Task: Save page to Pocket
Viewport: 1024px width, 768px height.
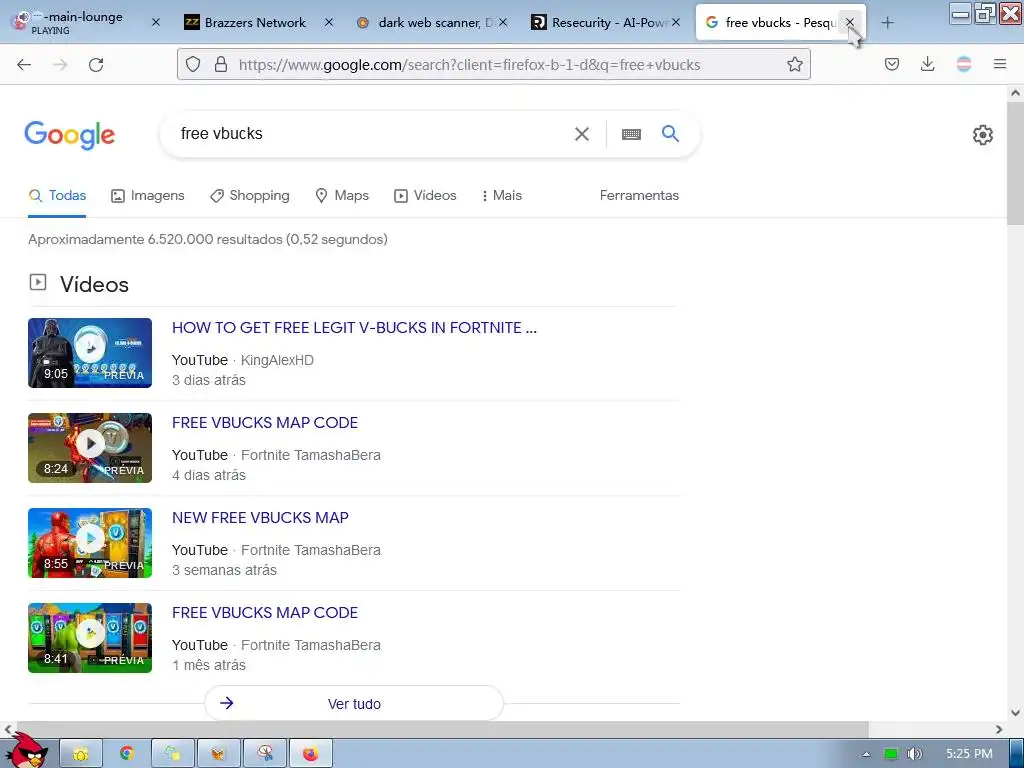Action: 891,64
